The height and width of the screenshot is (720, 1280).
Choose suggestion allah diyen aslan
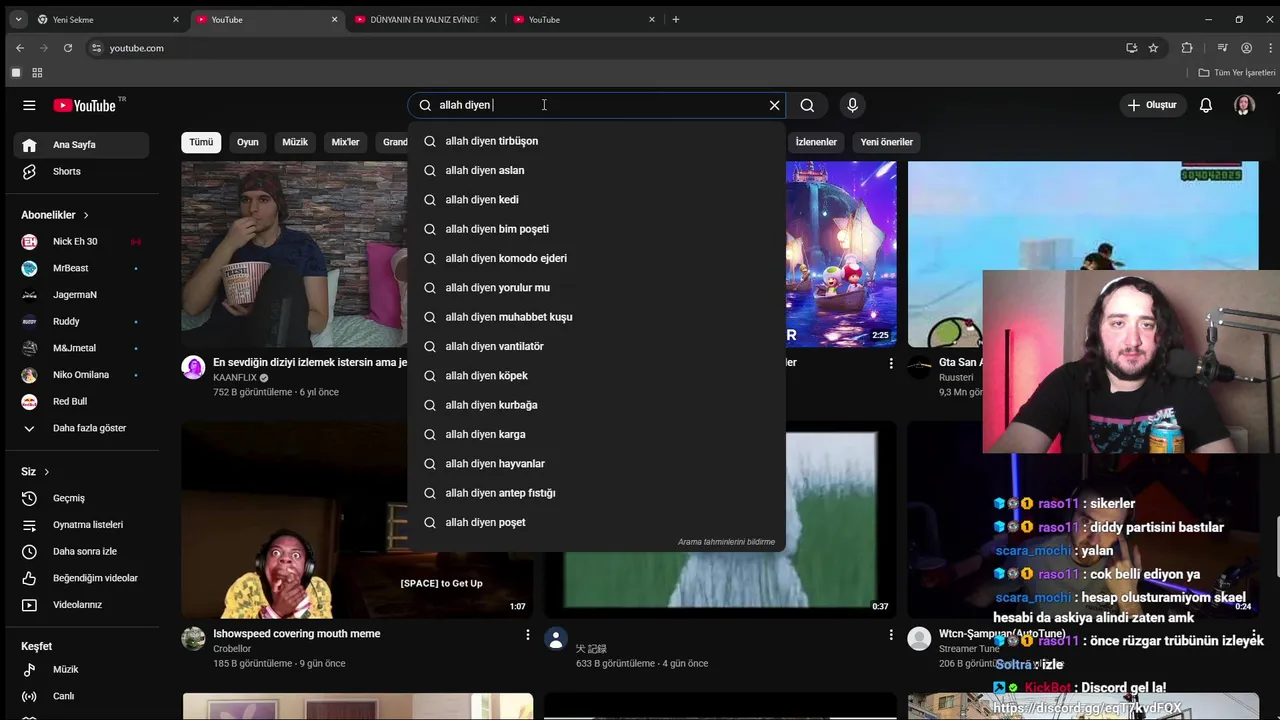[596, 170]
